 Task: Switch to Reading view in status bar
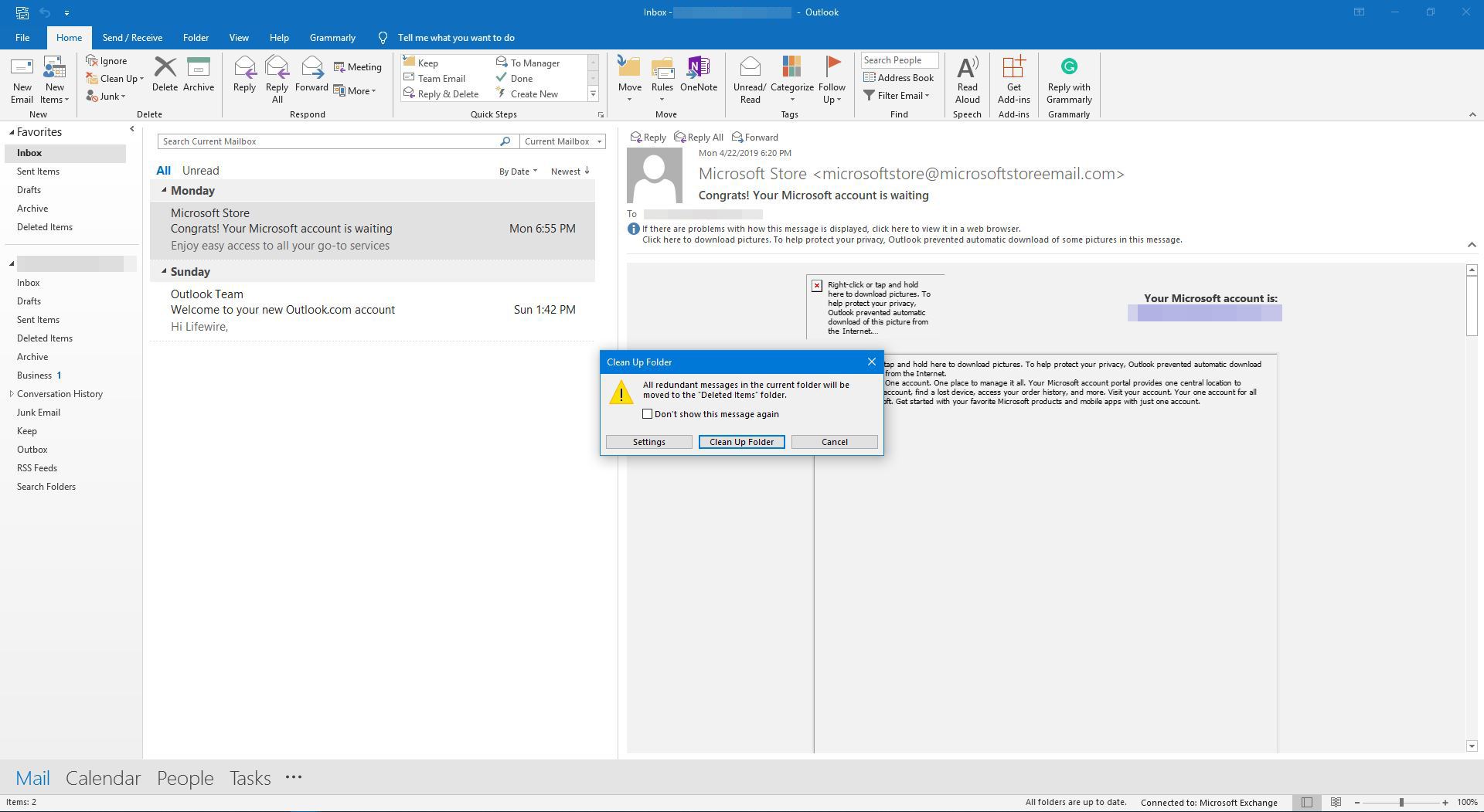click(x=1336, y=802)
